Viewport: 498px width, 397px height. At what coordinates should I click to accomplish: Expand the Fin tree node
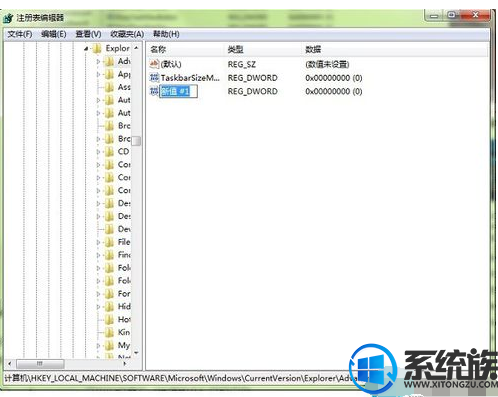[98, 255]
